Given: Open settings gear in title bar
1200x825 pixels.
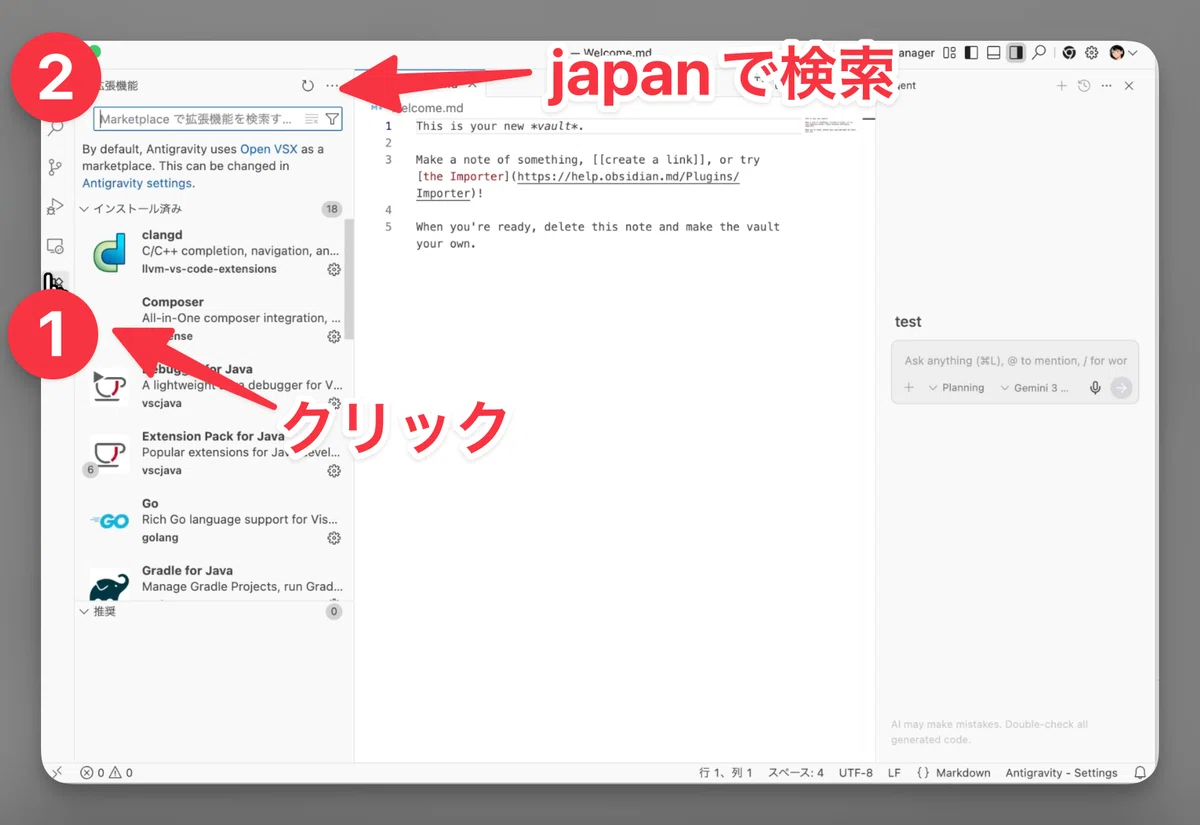Looking at the screenshot, I should pyautogui.click(x=1092, y=53).
